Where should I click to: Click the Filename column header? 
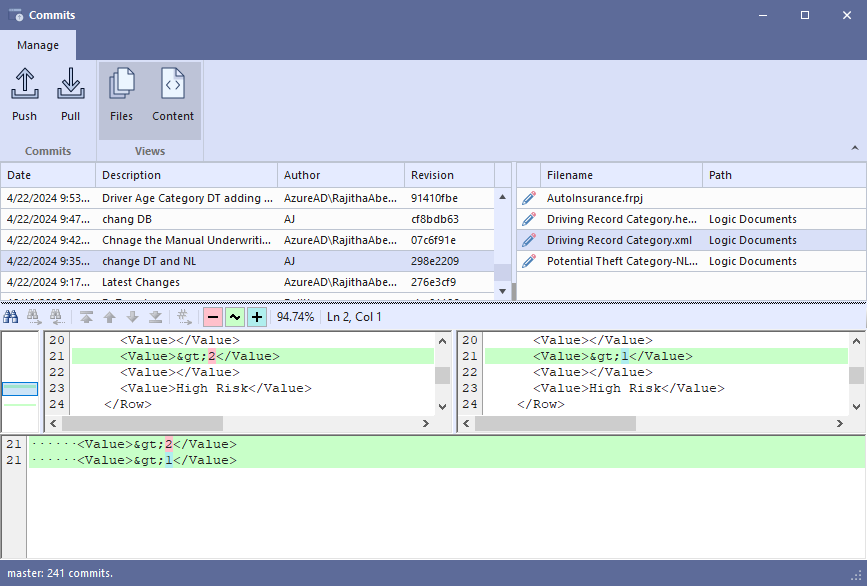point(621,175)
